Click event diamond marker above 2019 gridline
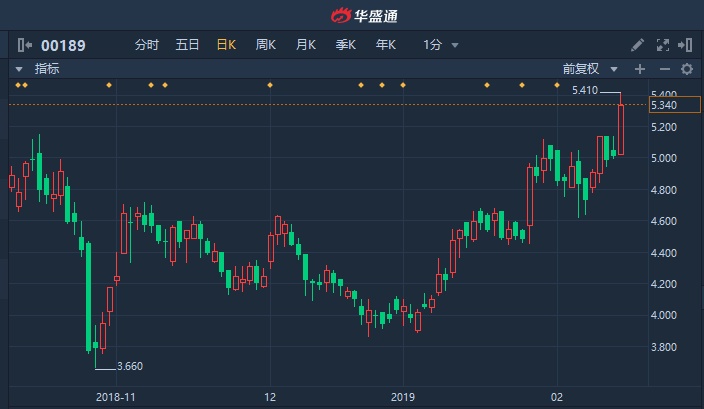Viewport: 704px width, 409px height. [x=403, y=85]
